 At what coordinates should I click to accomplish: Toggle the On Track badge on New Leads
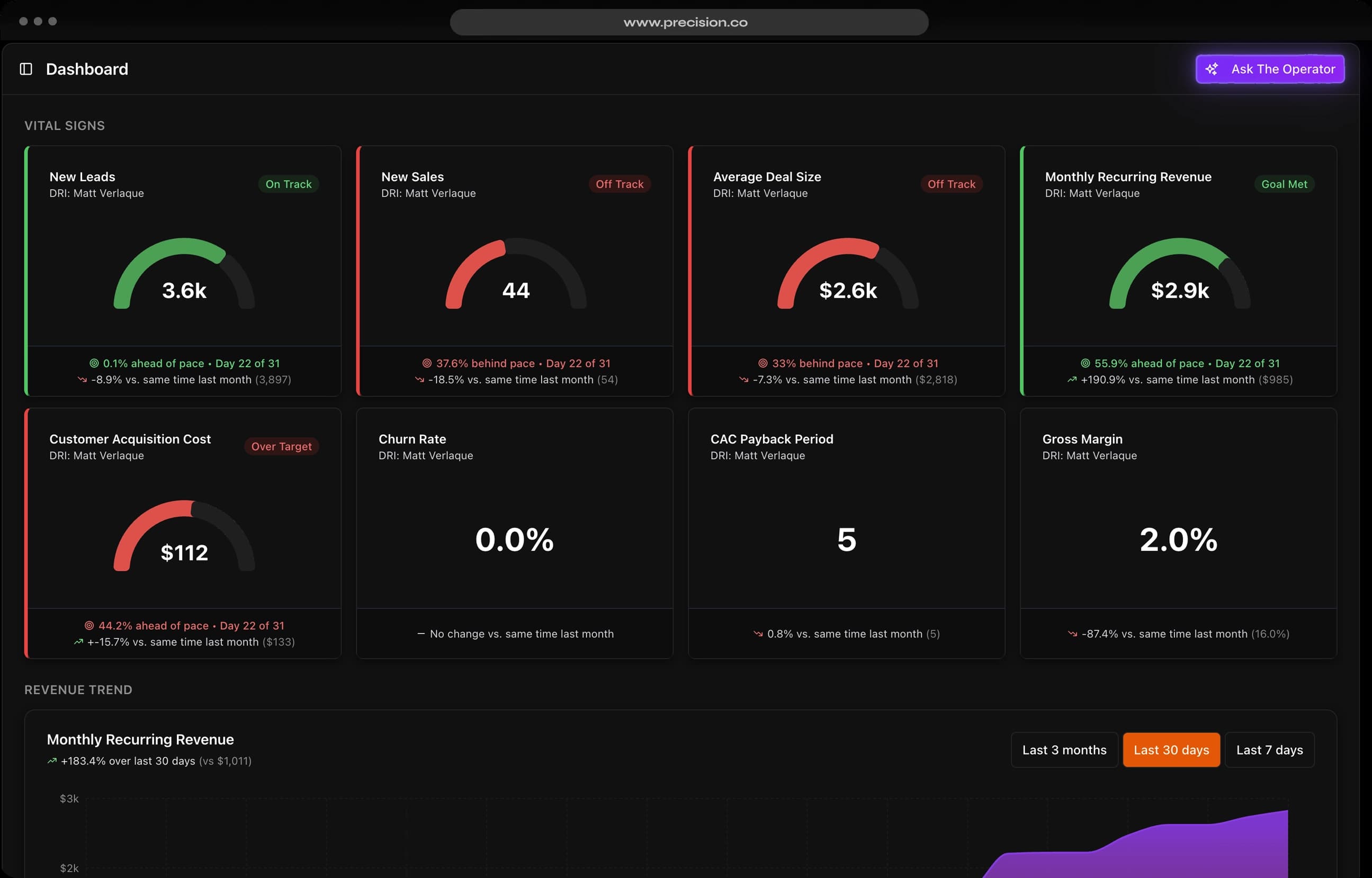(x=289, y=184)
